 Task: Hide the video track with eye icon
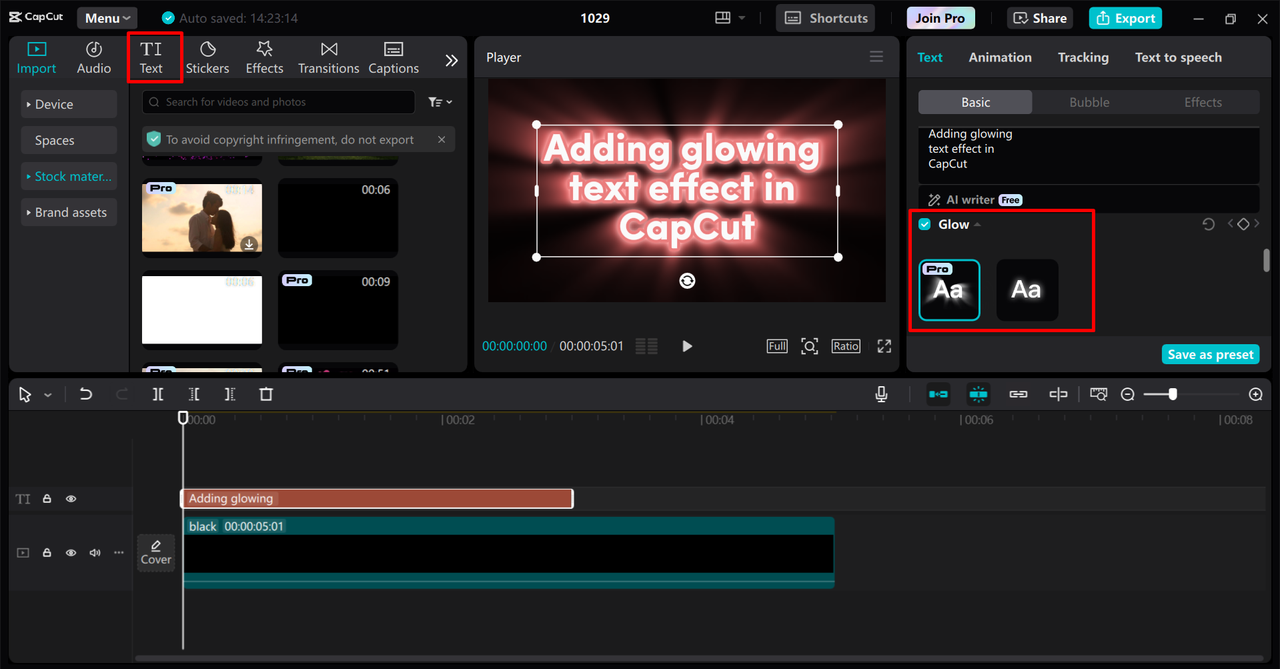[71, 552]
